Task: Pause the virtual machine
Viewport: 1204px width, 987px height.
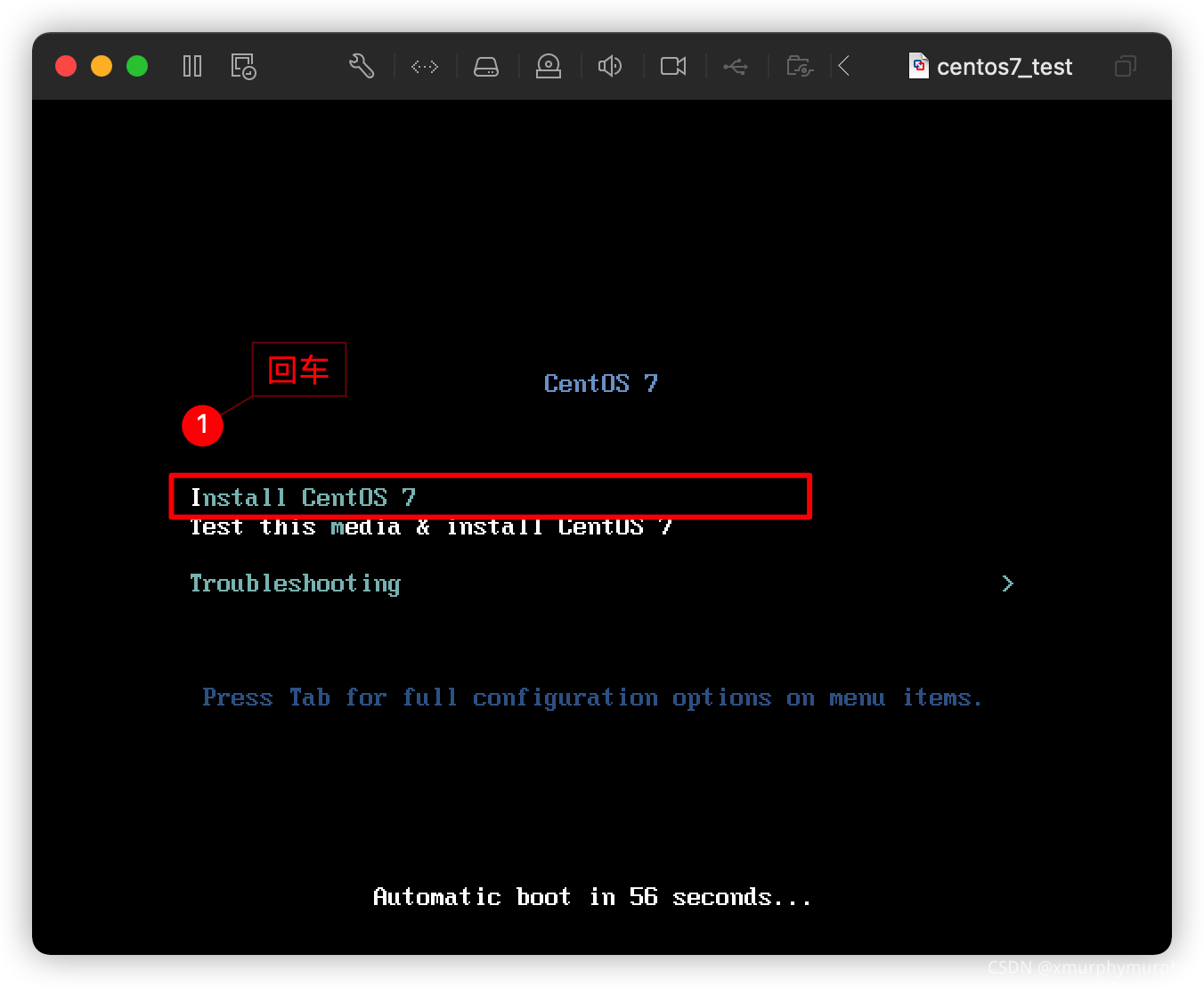Action: point(192,66)
